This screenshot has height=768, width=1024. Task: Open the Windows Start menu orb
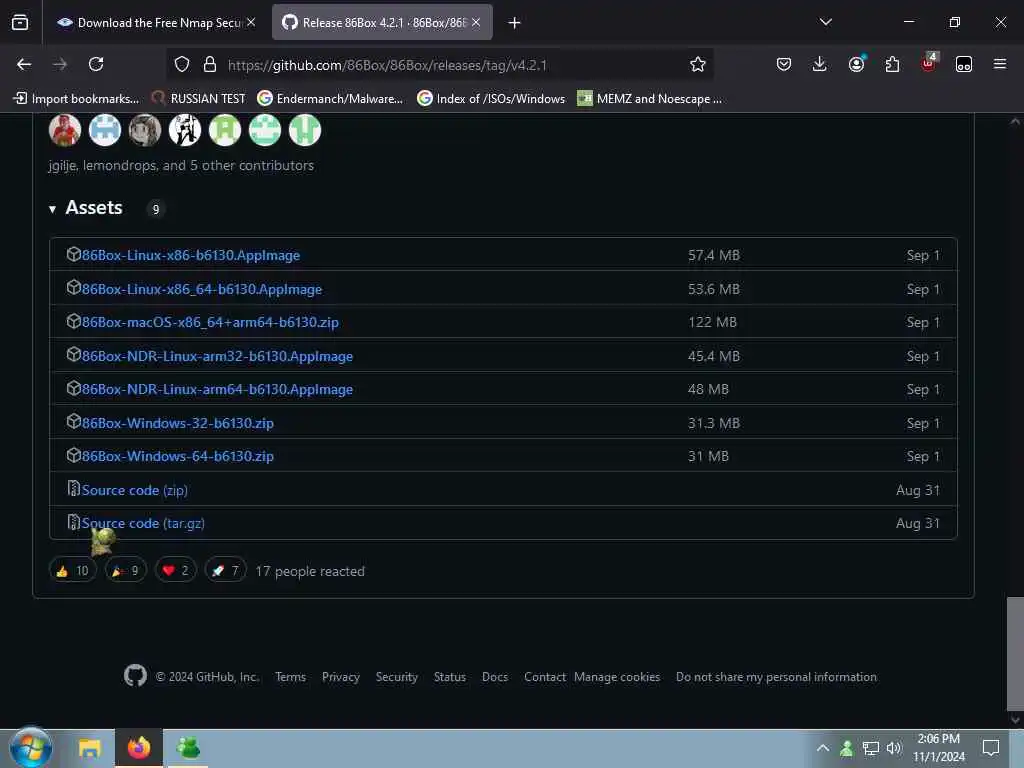click(30, 748)
